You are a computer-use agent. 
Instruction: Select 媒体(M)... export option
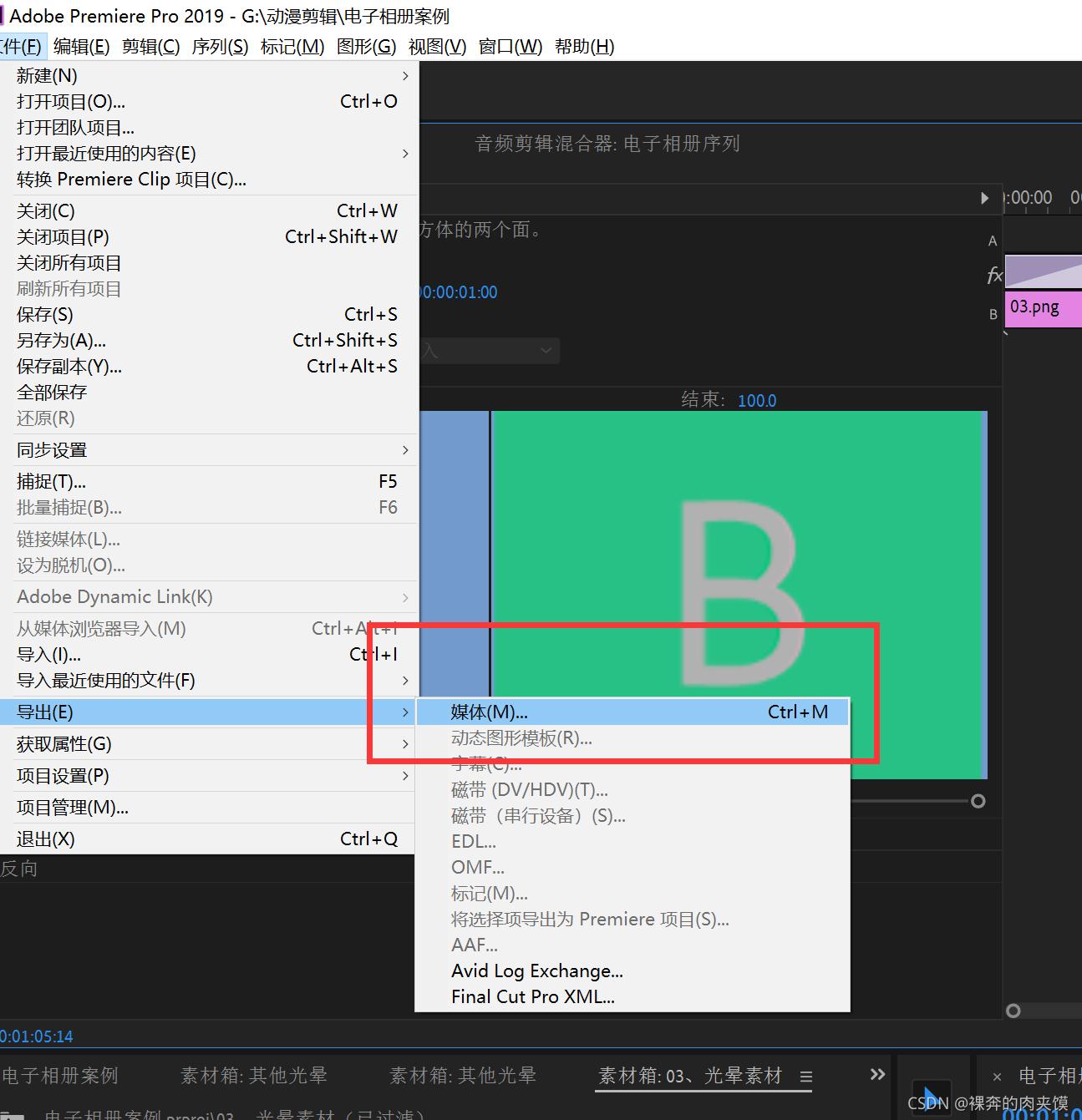point(632,712)
